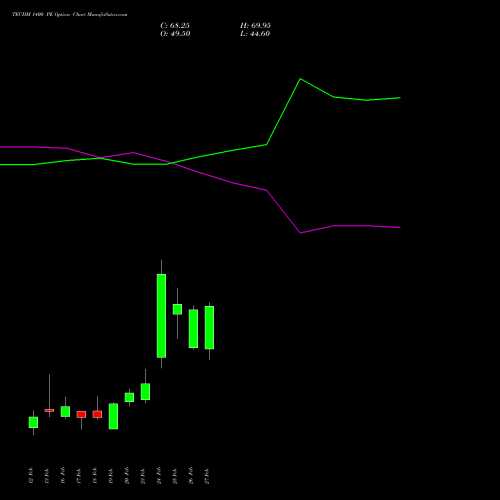
Task: Select the 25 Feb date label
Action: click(x=175, y=476)
